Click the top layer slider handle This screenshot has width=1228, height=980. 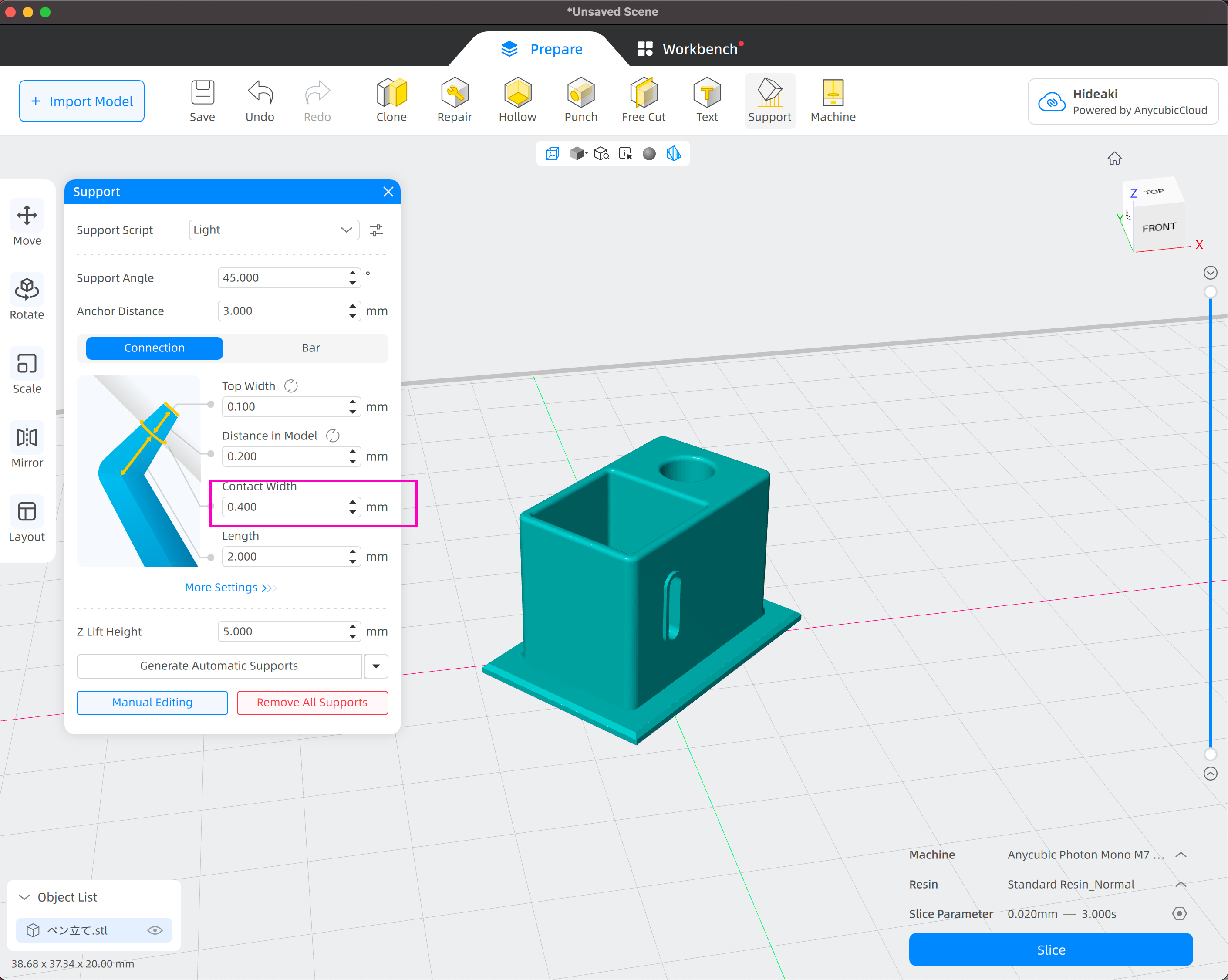click(1210, 292)
